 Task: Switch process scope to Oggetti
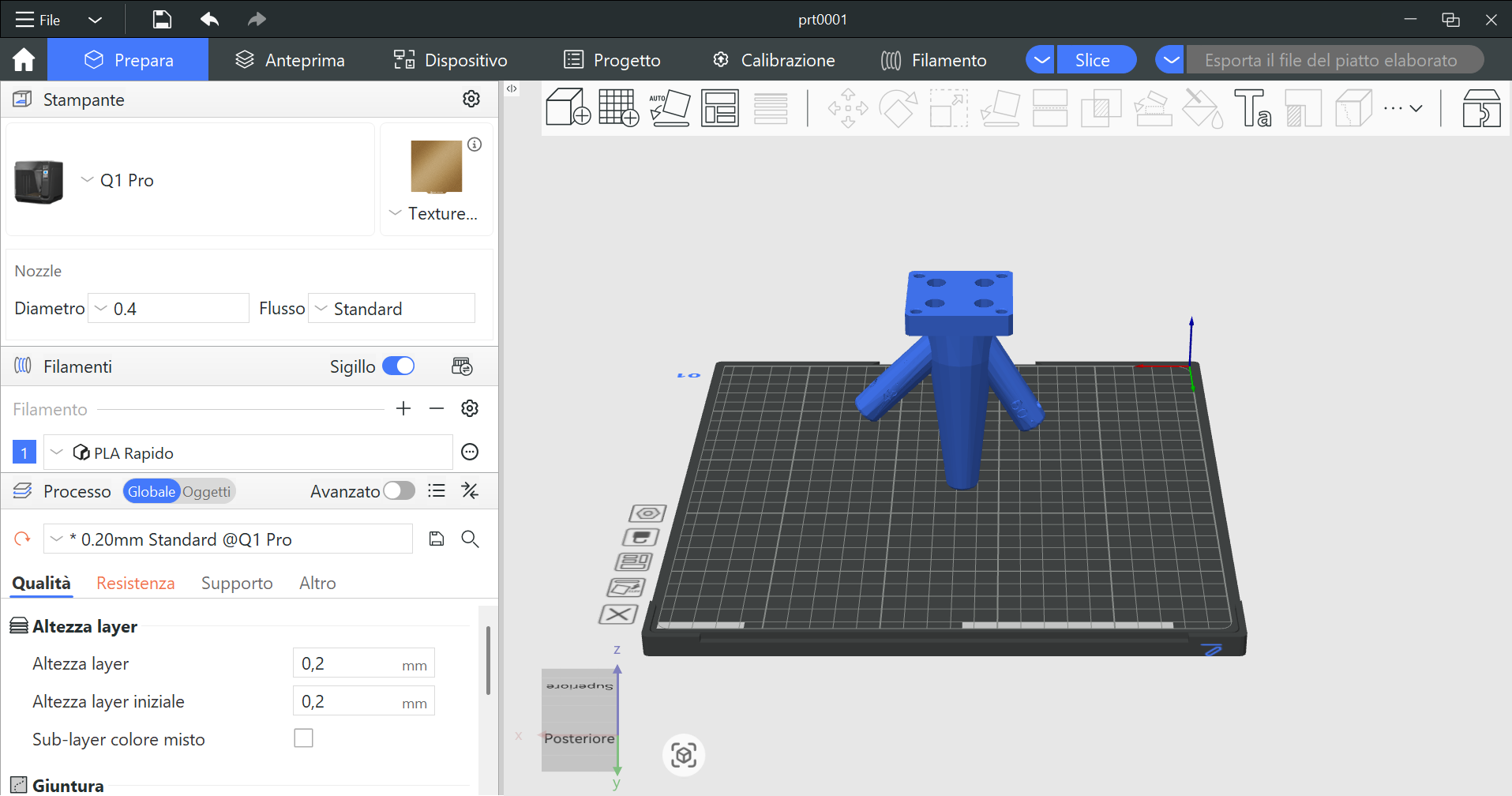207,491
